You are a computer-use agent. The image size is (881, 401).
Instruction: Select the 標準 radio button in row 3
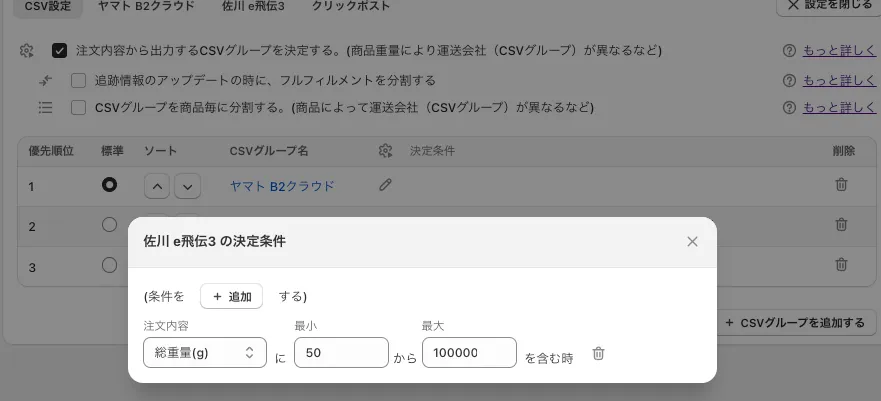pyautogui.click(x=109, y=265)
